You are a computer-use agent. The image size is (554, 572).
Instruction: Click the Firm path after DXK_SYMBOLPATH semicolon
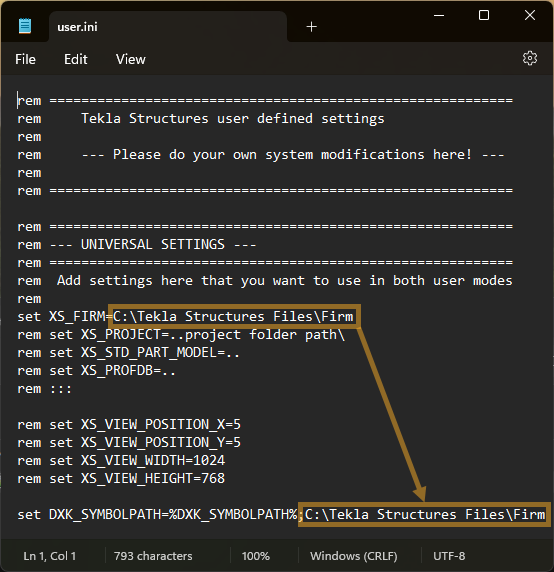tap(425, 514)
